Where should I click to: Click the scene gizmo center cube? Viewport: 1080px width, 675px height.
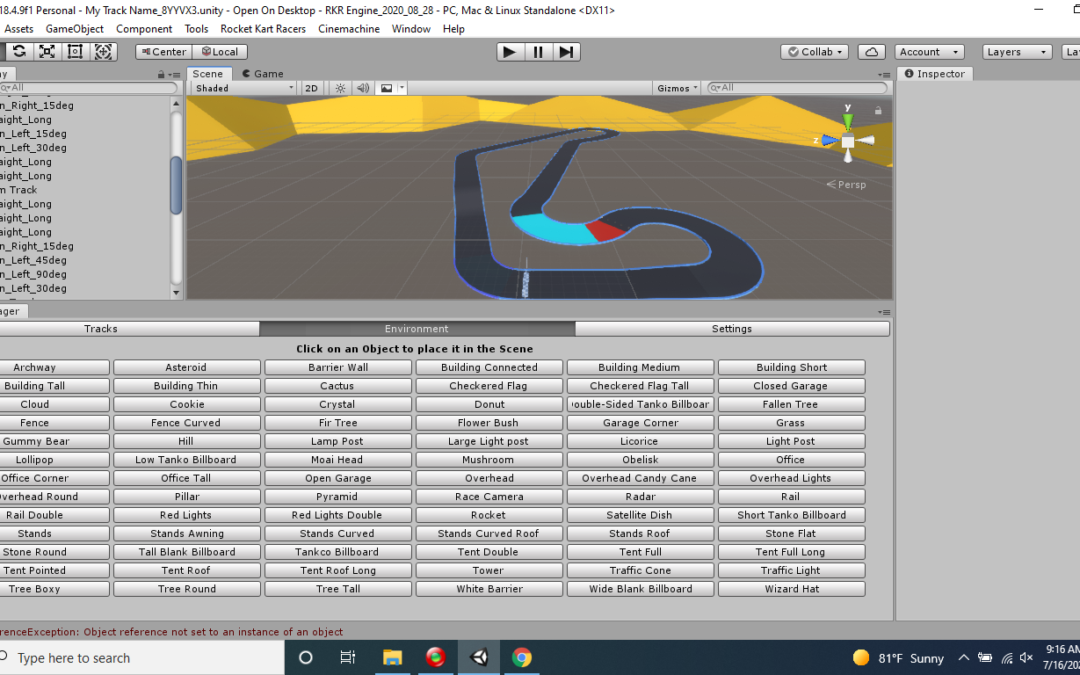tap(848, 141)
